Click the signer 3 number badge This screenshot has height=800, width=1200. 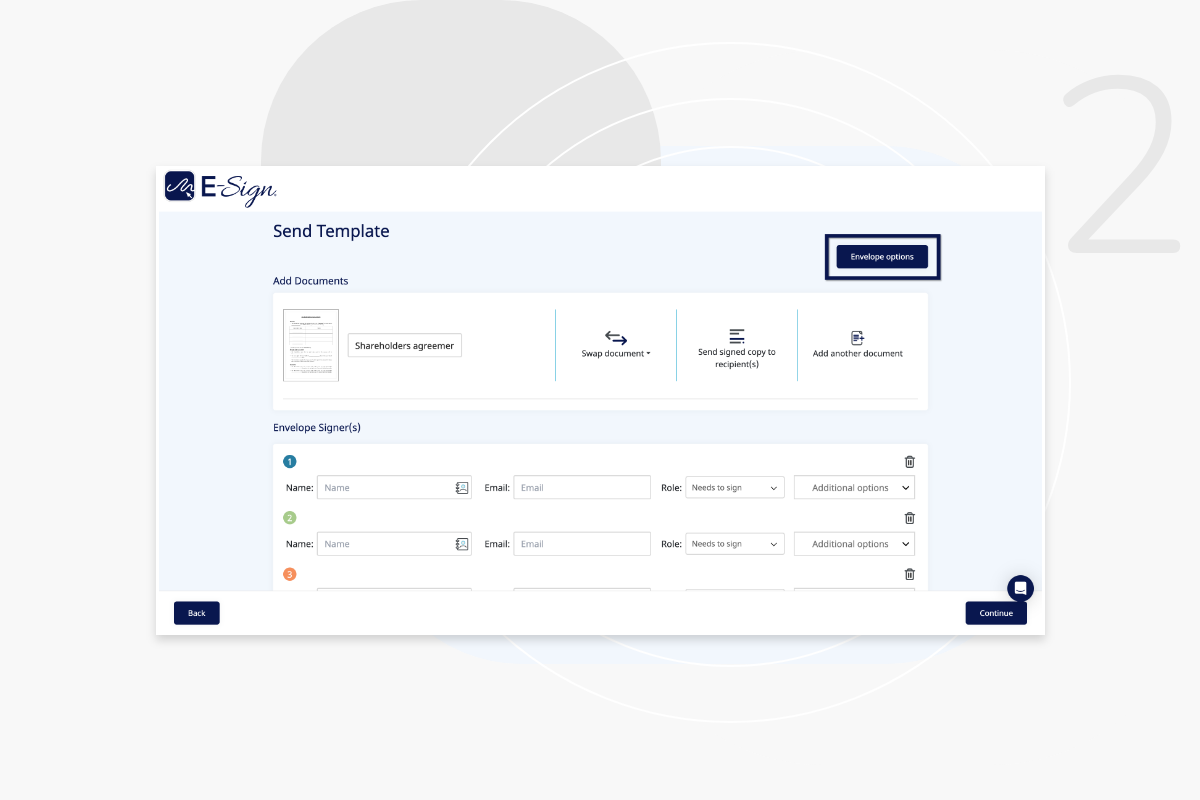point(290,573)
